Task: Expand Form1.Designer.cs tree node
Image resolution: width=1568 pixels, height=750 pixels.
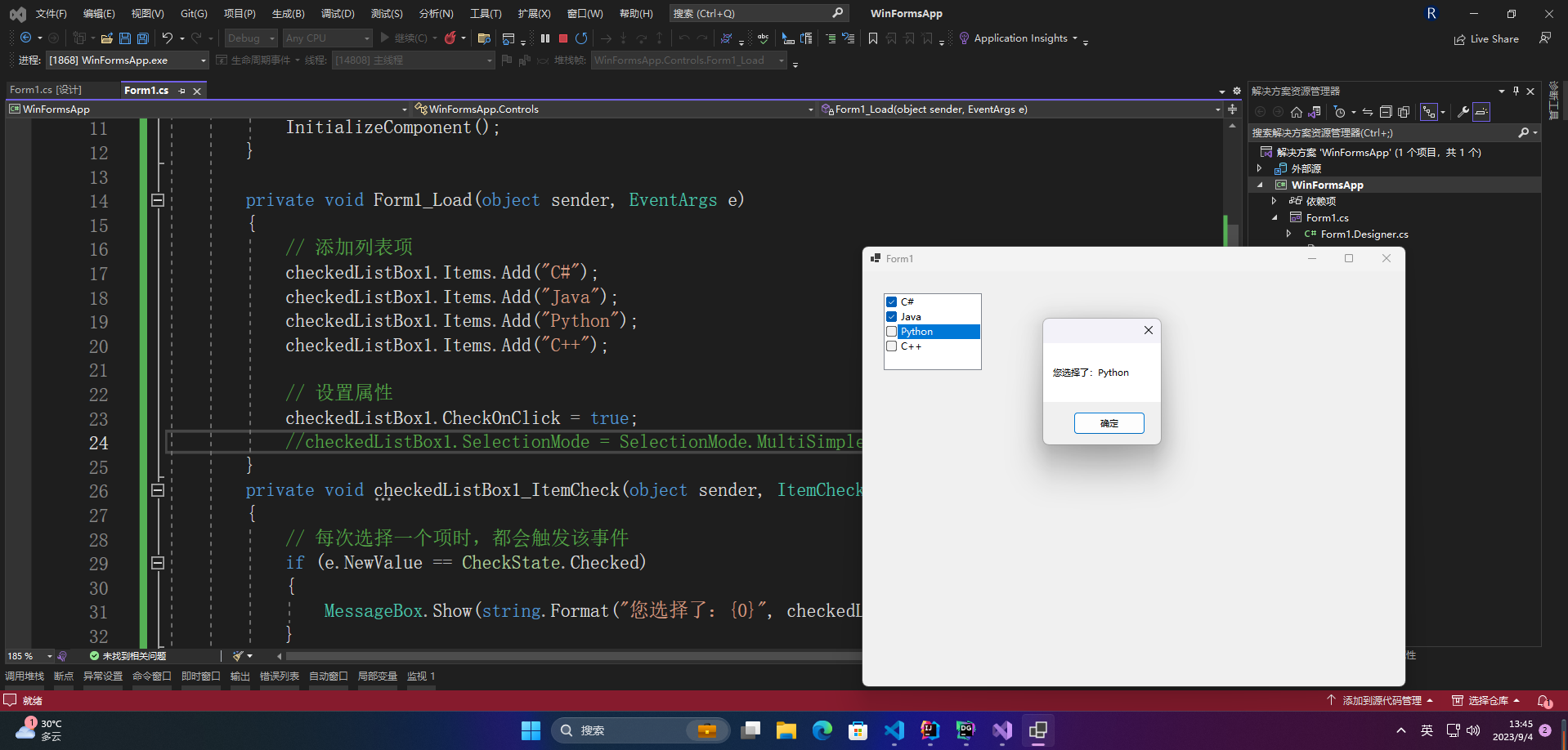Action: point(1288,234)
